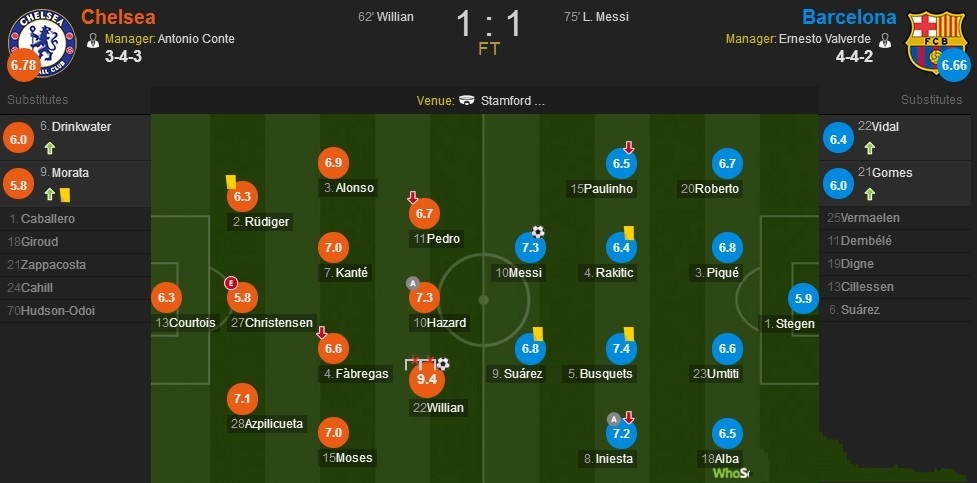Click the assist badge on Hazard
The height and width of the screenshot is (483, 977).
(x=412, y=282)
